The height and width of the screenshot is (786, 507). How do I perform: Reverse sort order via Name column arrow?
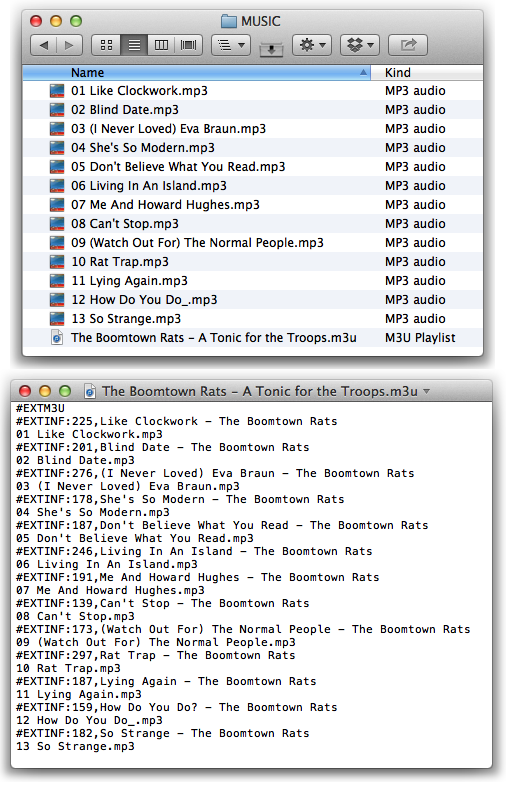tap(363, 73)
